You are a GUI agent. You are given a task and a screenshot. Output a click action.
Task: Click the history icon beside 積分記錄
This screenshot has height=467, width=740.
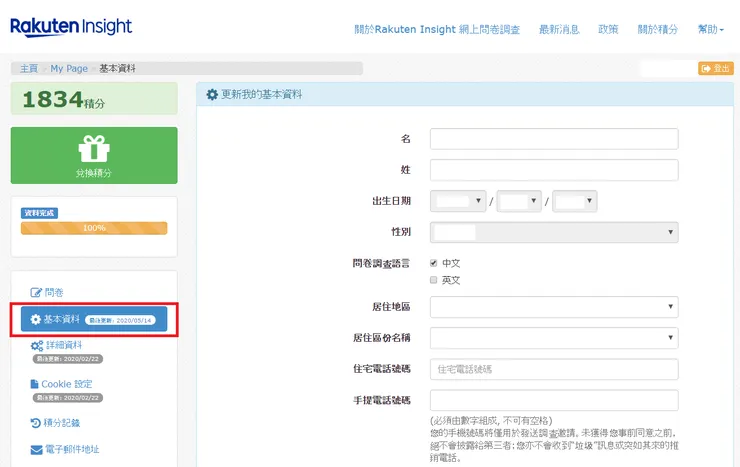pos(36,423)
